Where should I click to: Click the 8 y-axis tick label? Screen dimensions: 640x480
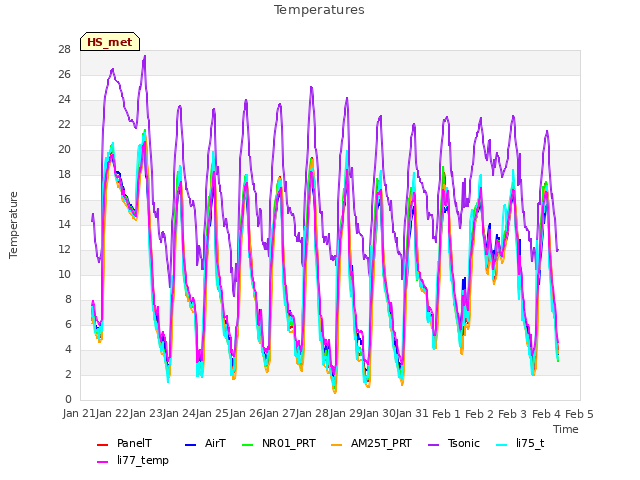pyautogui.click(x=68, y=300)
